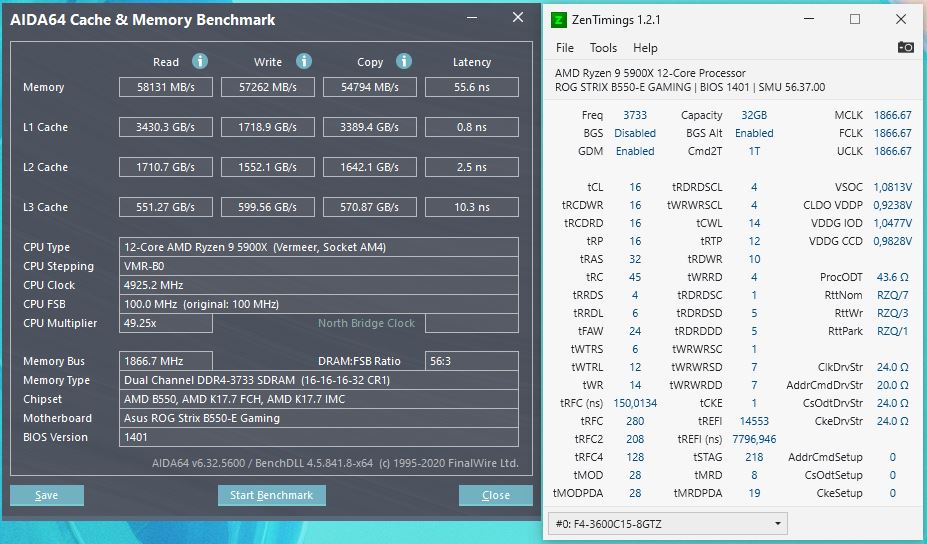Click the Read info icon in AIDA64

200,61
